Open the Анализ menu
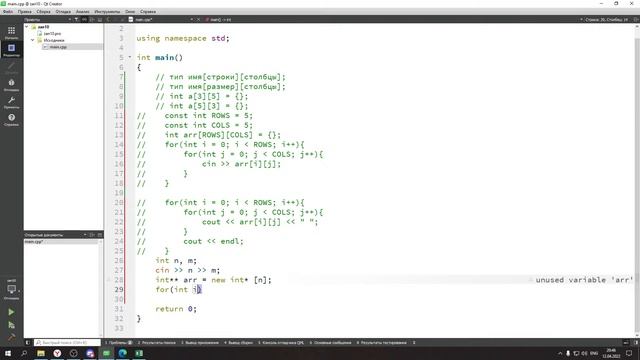This screenshot has height=360, width=640. pos(82,11)
